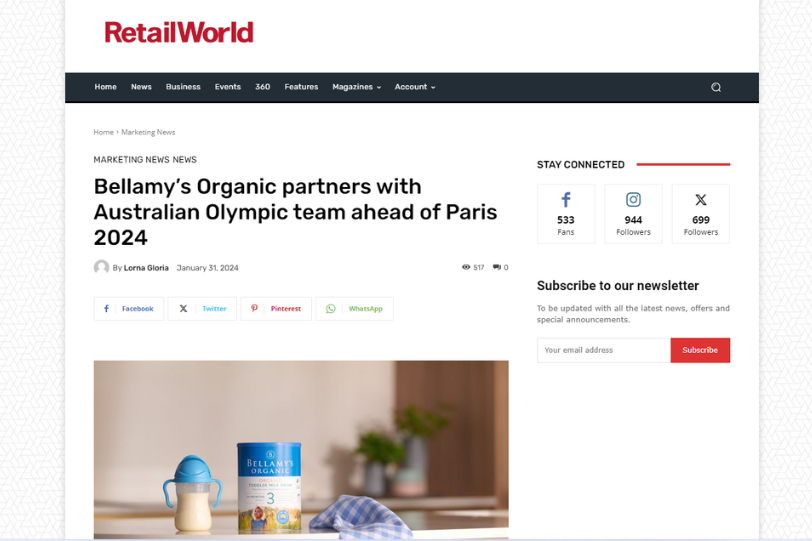
Task: Click the views eye icon
Action: [466, 267]
